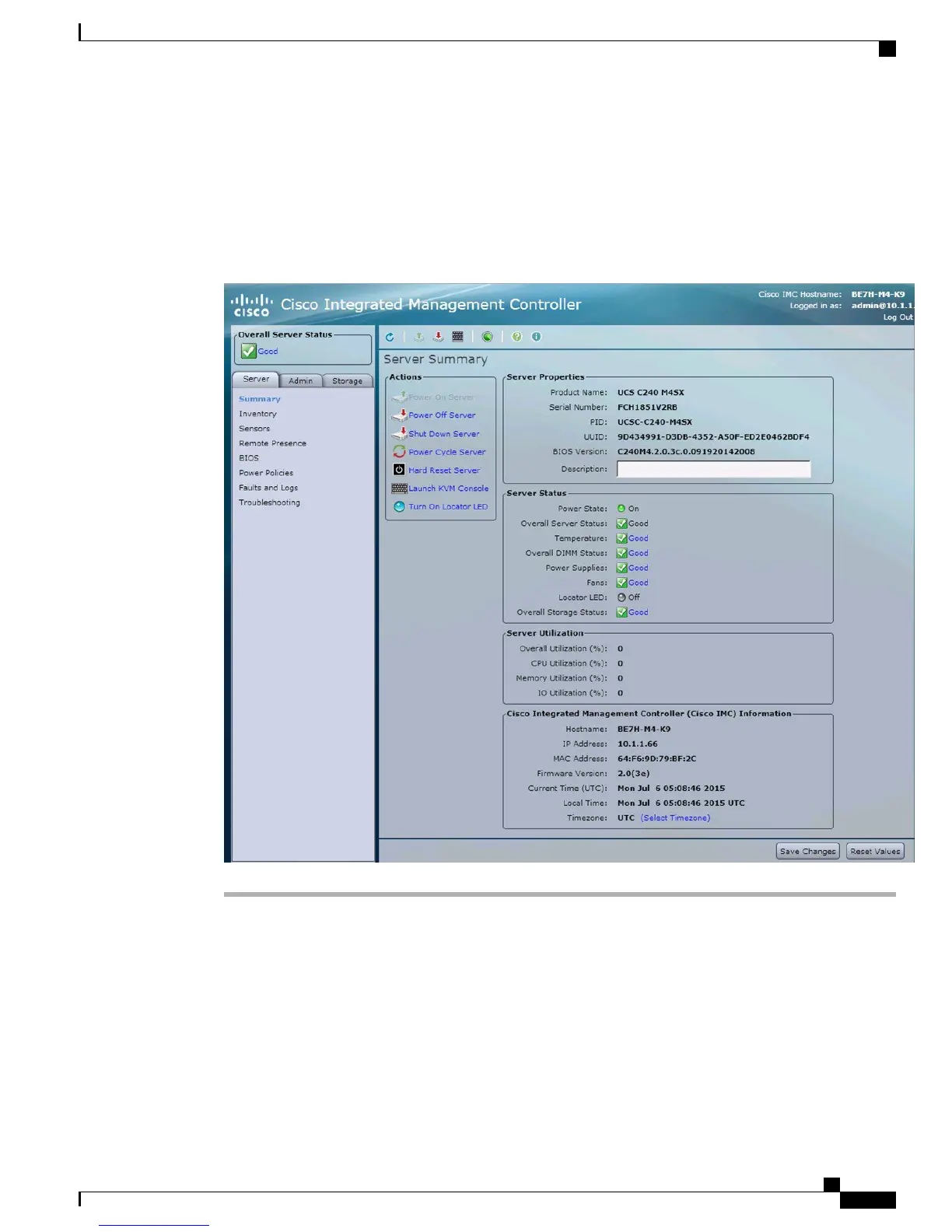Open Faults and Logs in the navigation

268,488
